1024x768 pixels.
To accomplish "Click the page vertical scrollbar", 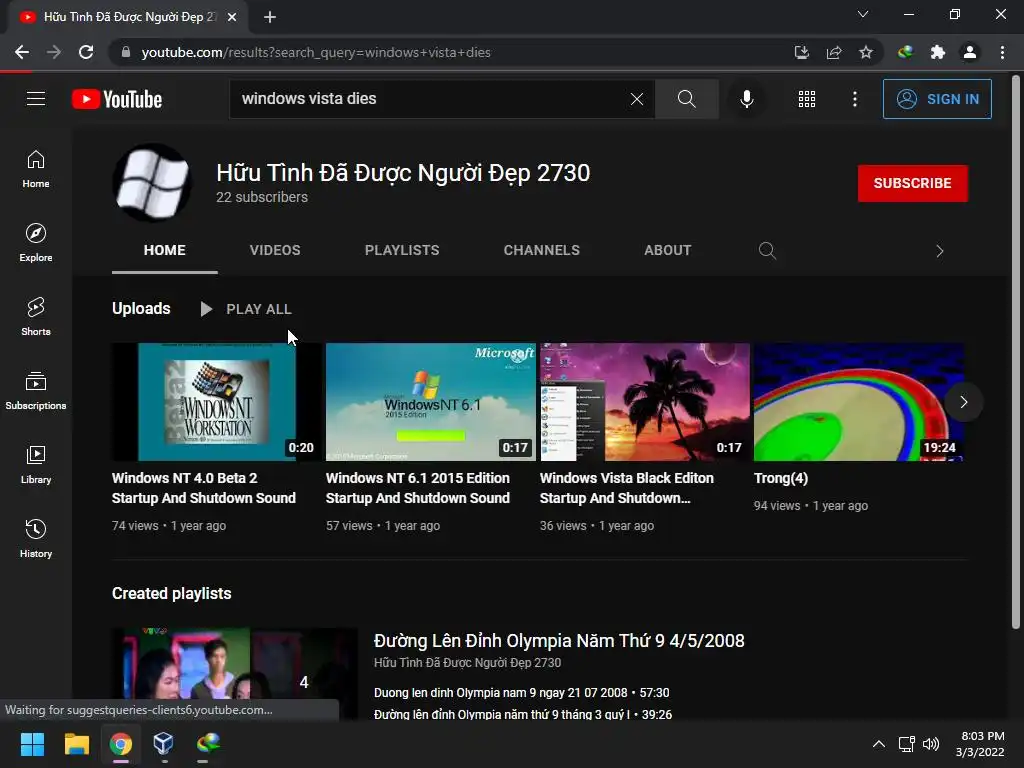I will coord(1016,353).
